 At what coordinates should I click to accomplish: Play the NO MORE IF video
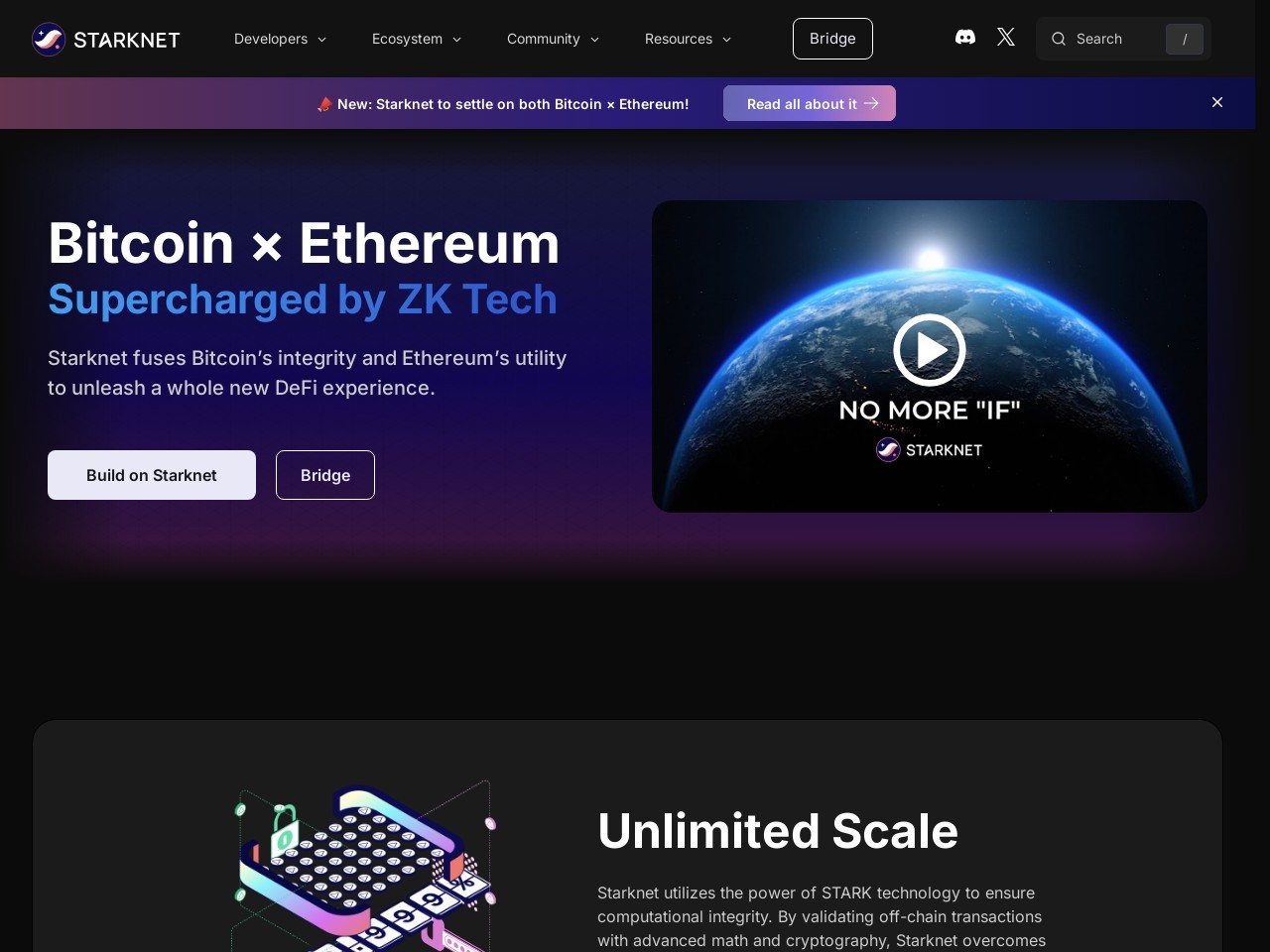click(930, 349)
